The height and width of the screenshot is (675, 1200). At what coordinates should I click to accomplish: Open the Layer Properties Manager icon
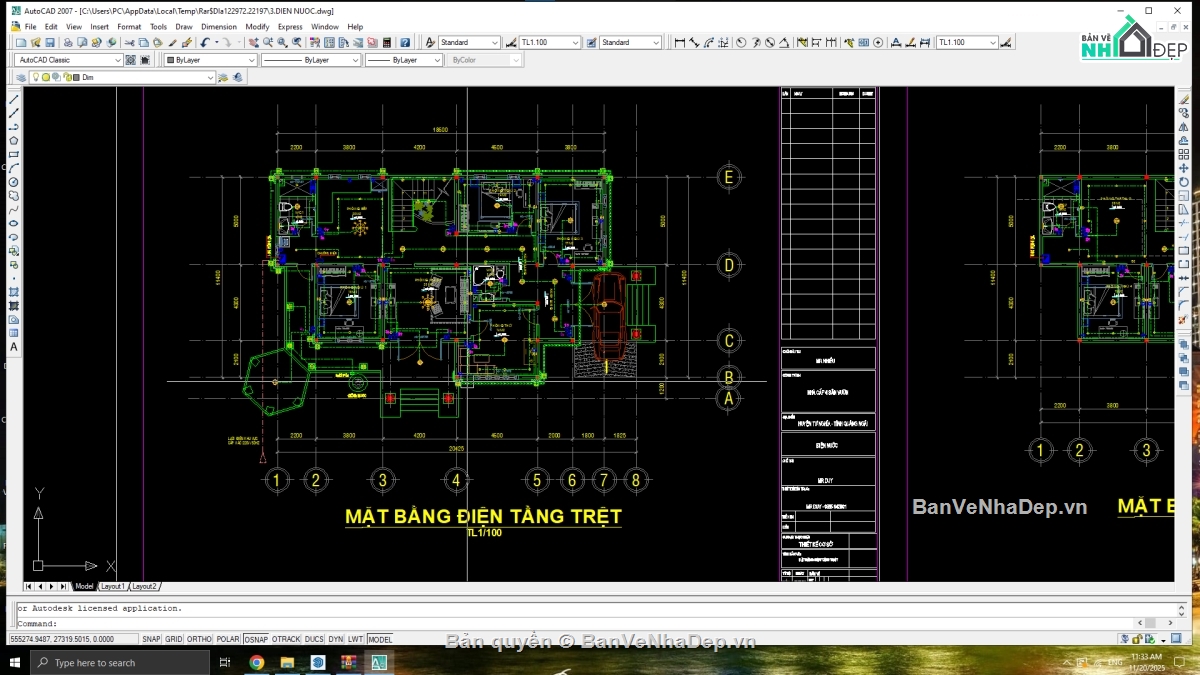[20, 77]
